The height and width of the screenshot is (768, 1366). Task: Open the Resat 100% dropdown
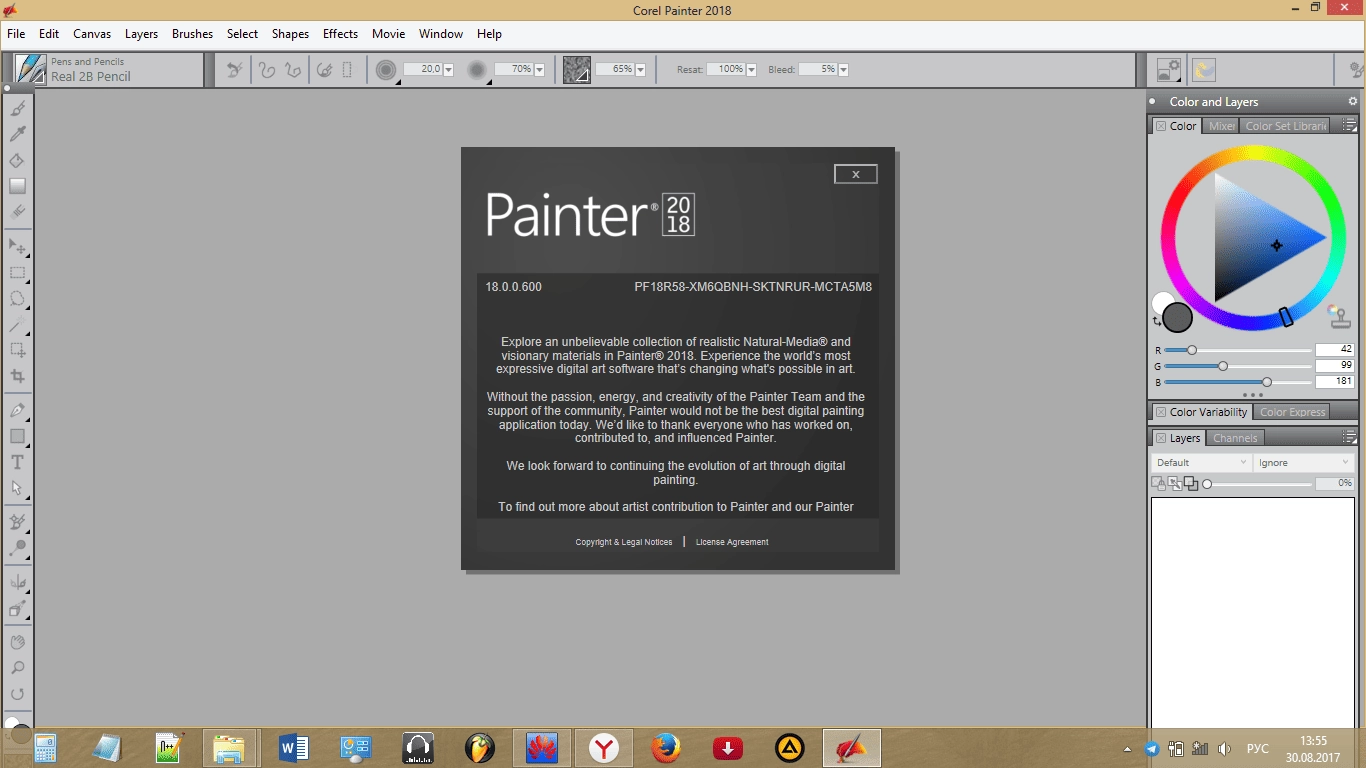point(751,70)
